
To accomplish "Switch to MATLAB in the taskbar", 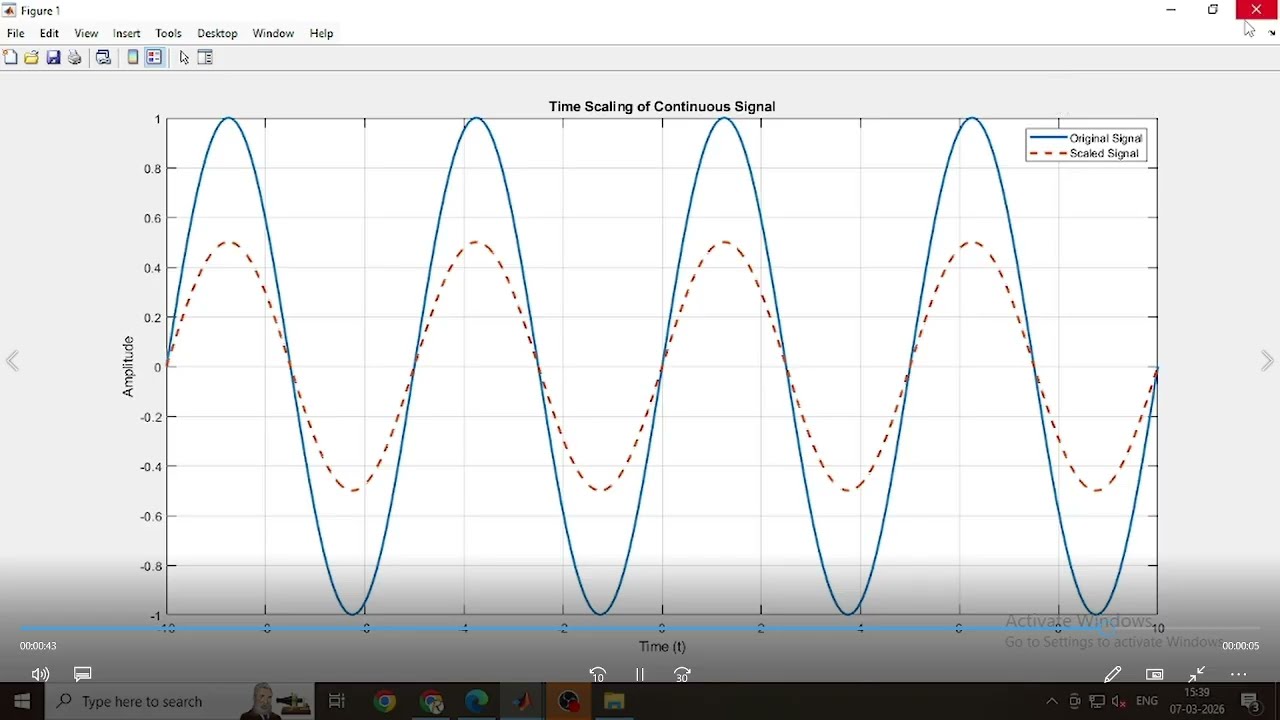I will coord(523,702).
